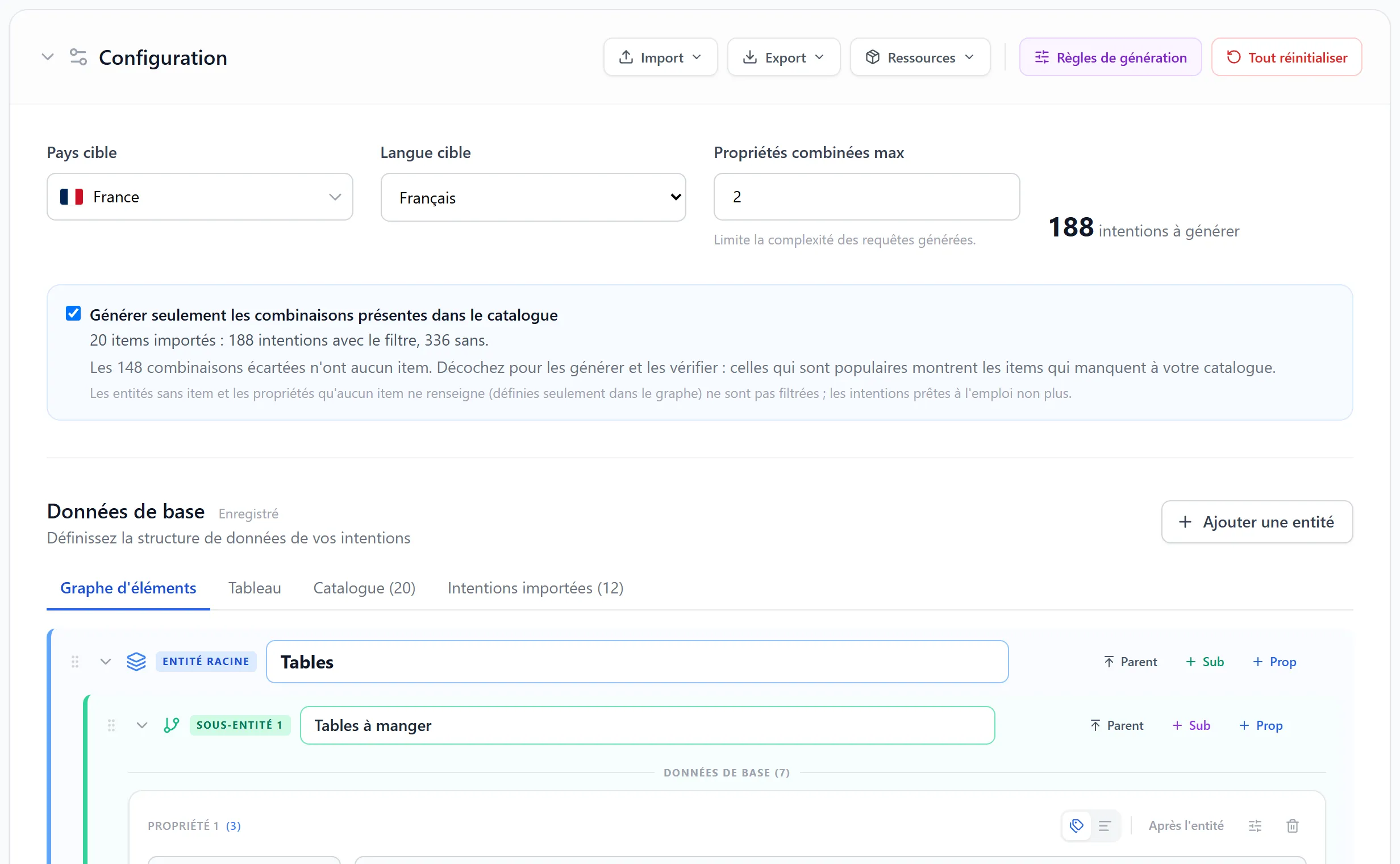Select the list lines view icon
The height and width of the screenshot is (864, 1400).
point(1104,825)
